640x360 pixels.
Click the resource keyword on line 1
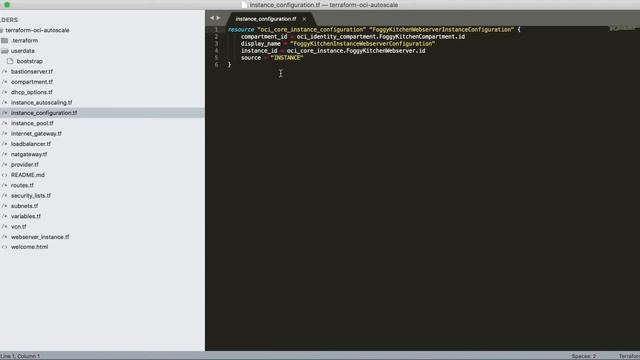[241, 29]
